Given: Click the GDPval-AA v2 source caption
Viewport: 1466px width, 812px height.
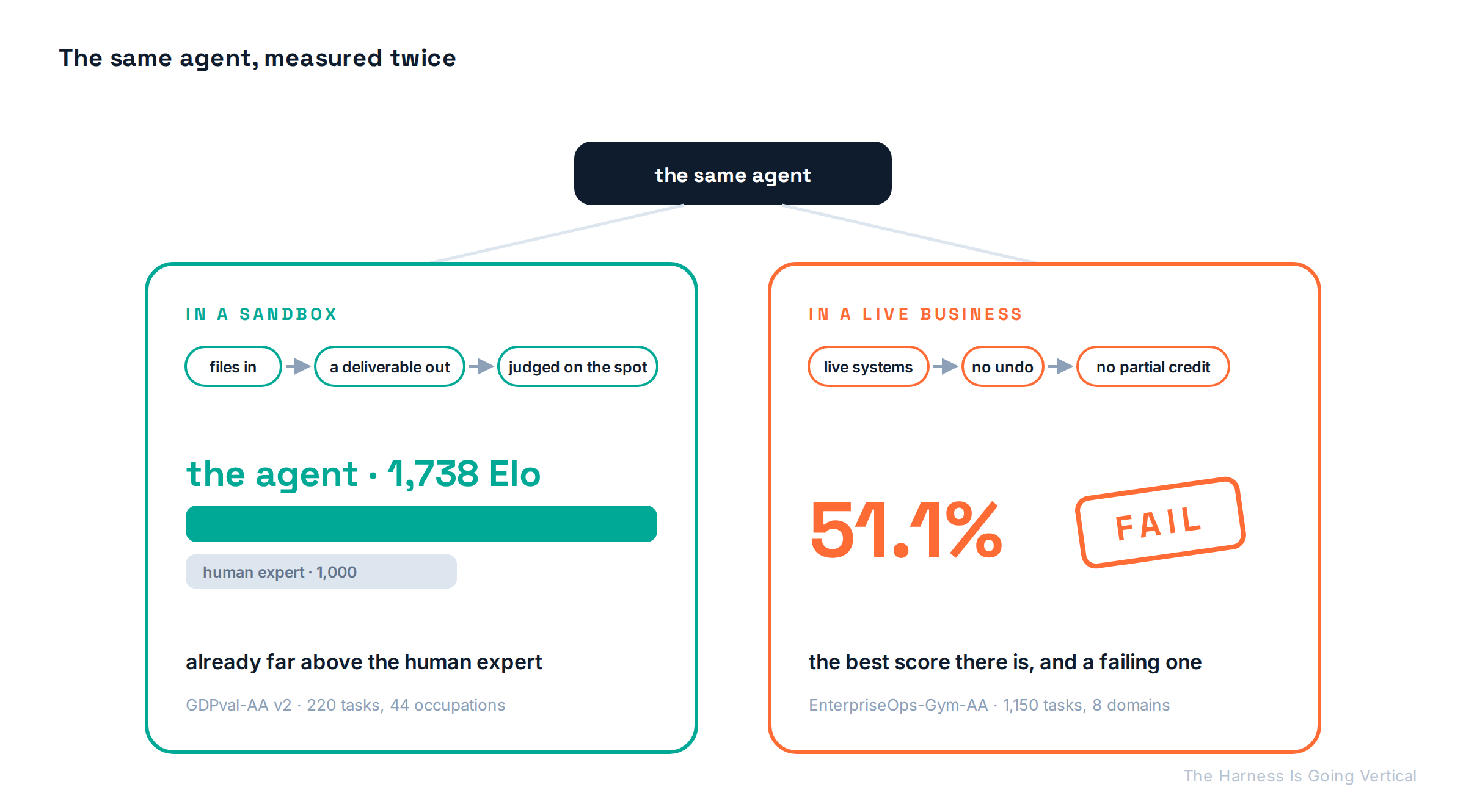Looking at the screenshot, I should pyautogui.click(x=346, y=705).
